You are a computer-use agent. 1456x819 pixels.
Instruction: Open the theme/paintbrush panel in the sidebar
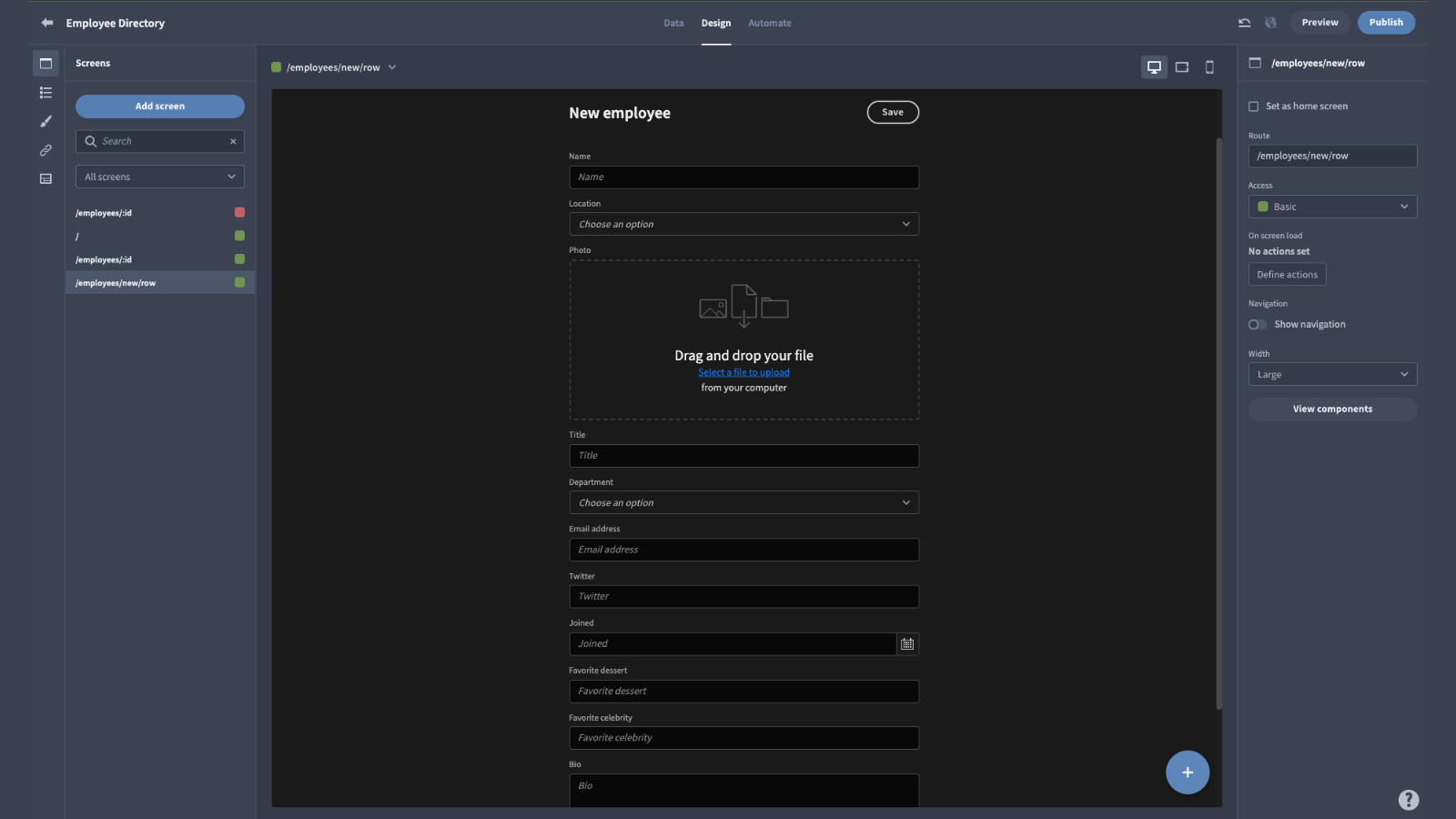(45, 120)
